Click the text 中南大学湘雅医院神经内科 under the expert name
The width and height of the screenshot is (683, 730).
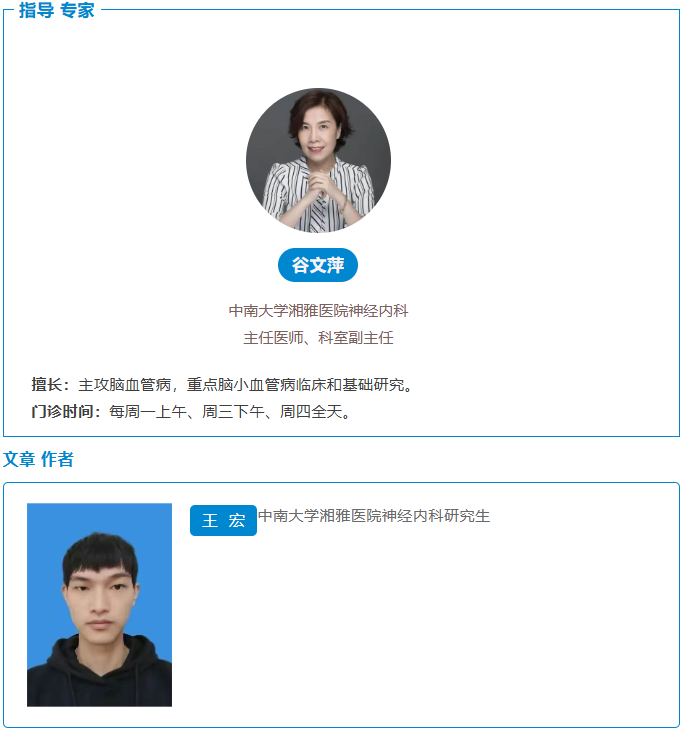[318, 311]
